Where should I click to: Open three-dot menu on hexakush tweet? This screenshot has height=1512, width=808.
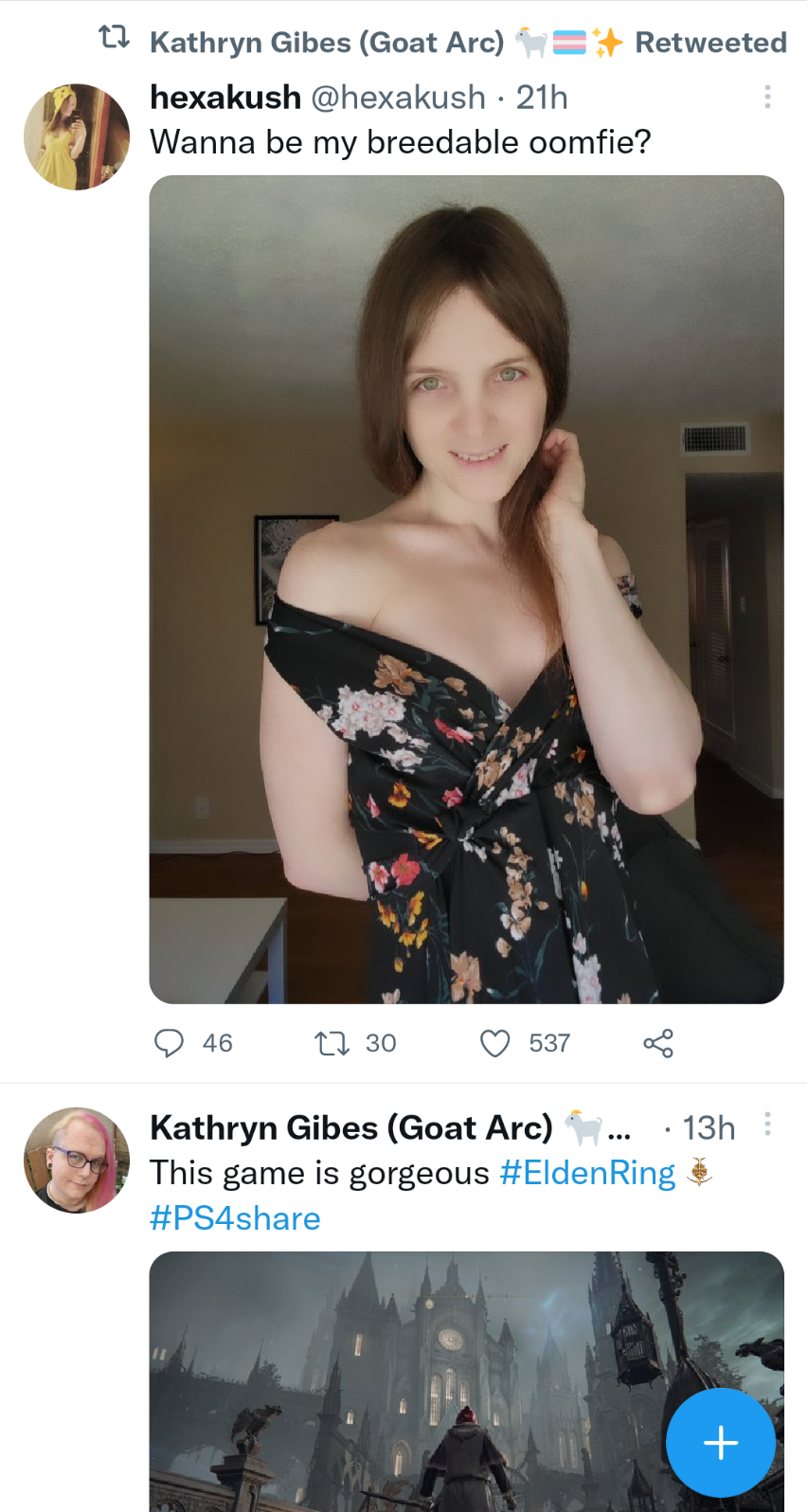click(767, 97)
